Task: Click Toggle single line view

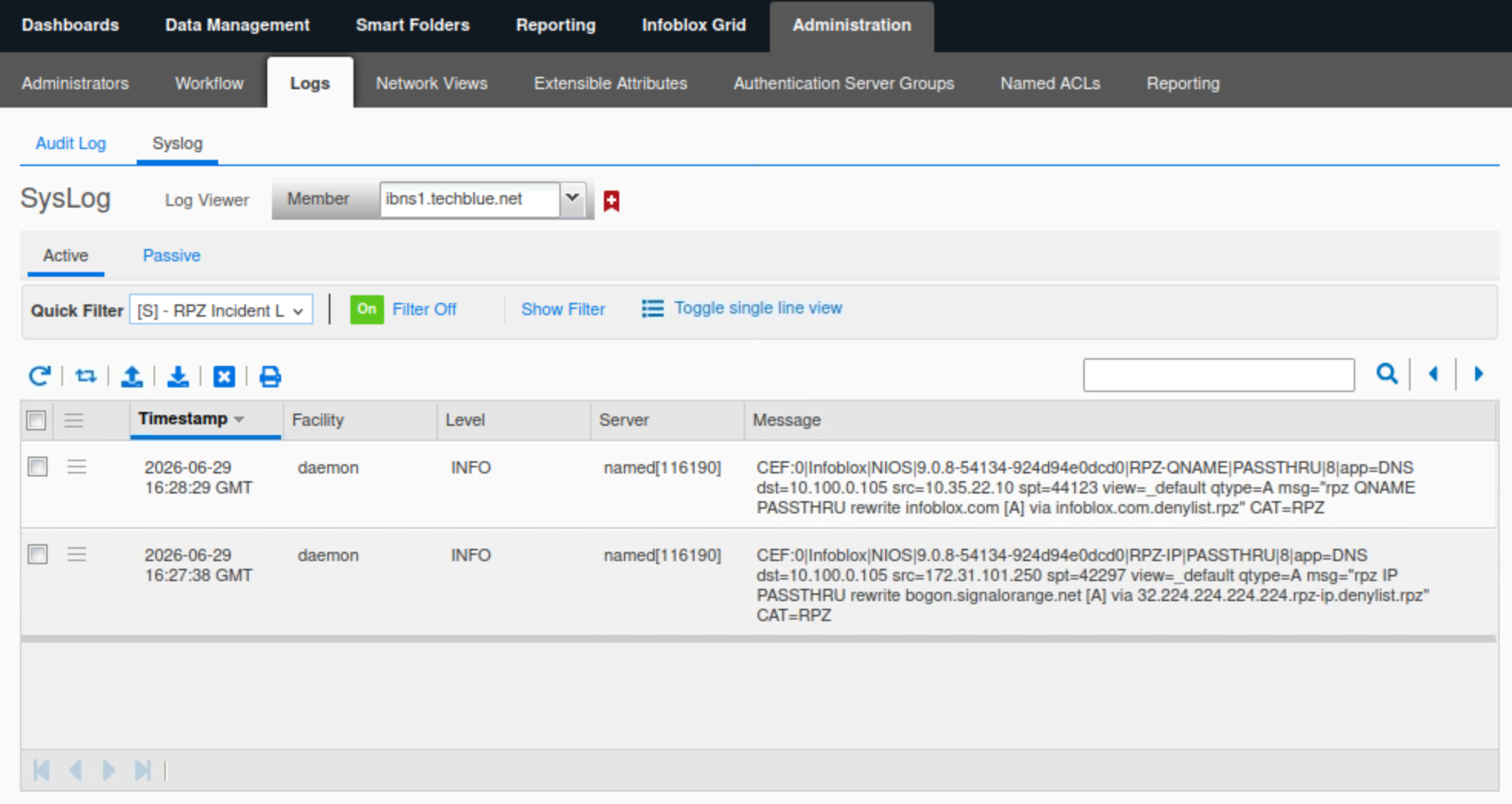Action: tap(758, 308)
